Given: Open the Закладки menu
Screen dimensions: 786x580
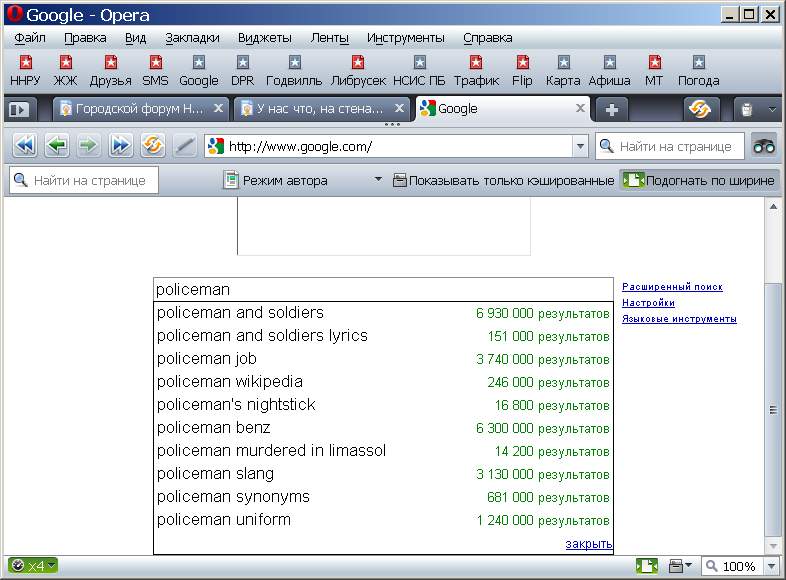Looking at the screenshot, I should (x=192, y=37).
